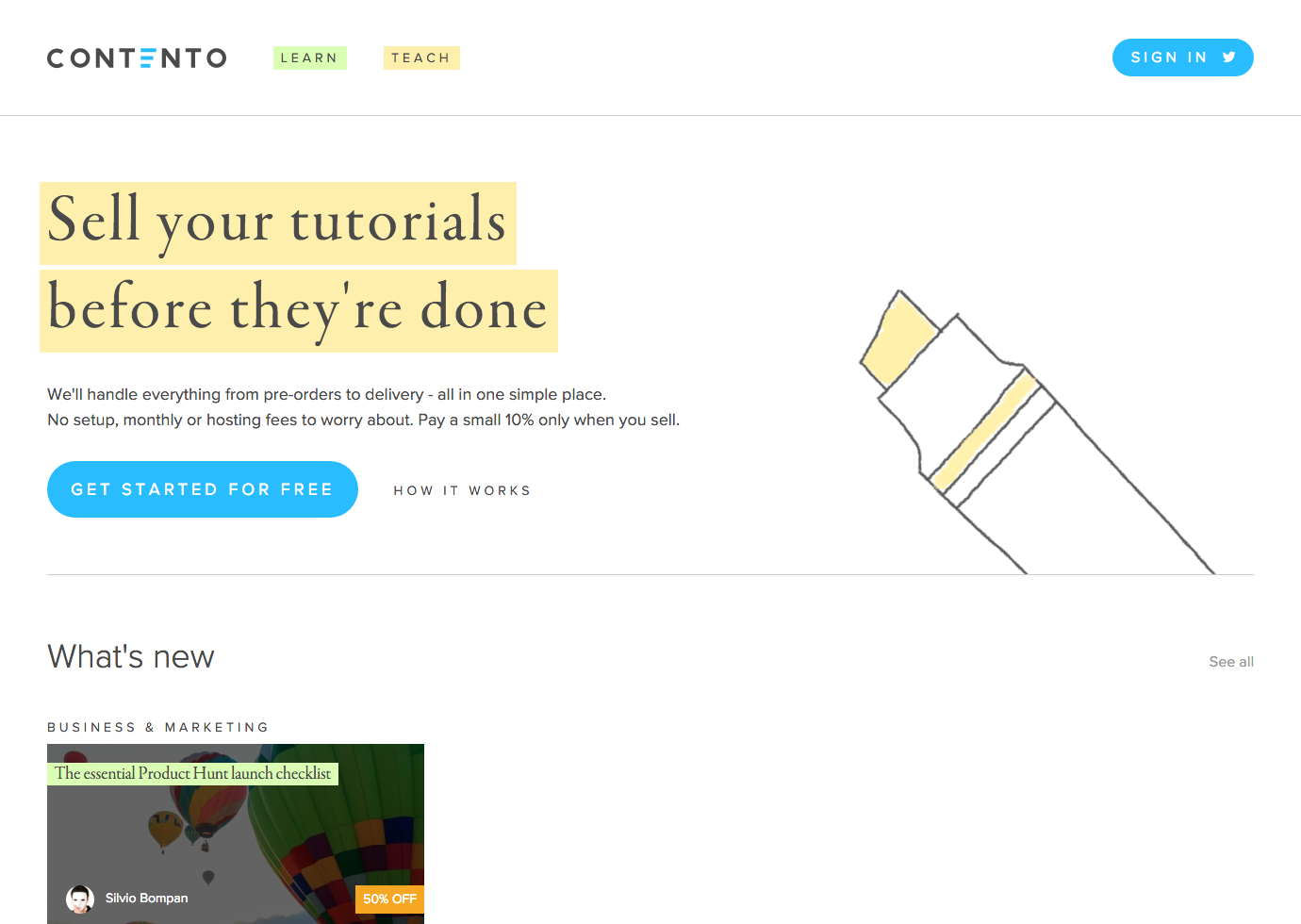This screenshot has width=1301, height=924.
Task: Open the Product Hunt launch checklist title
Action: (x=192, y=773)
